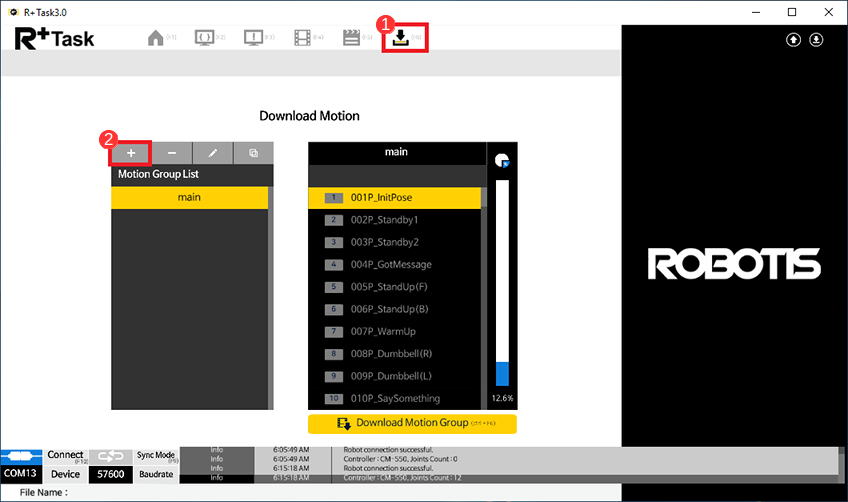The image size is (848, 502).
Task: Select the main motion group
Action: 189,198
